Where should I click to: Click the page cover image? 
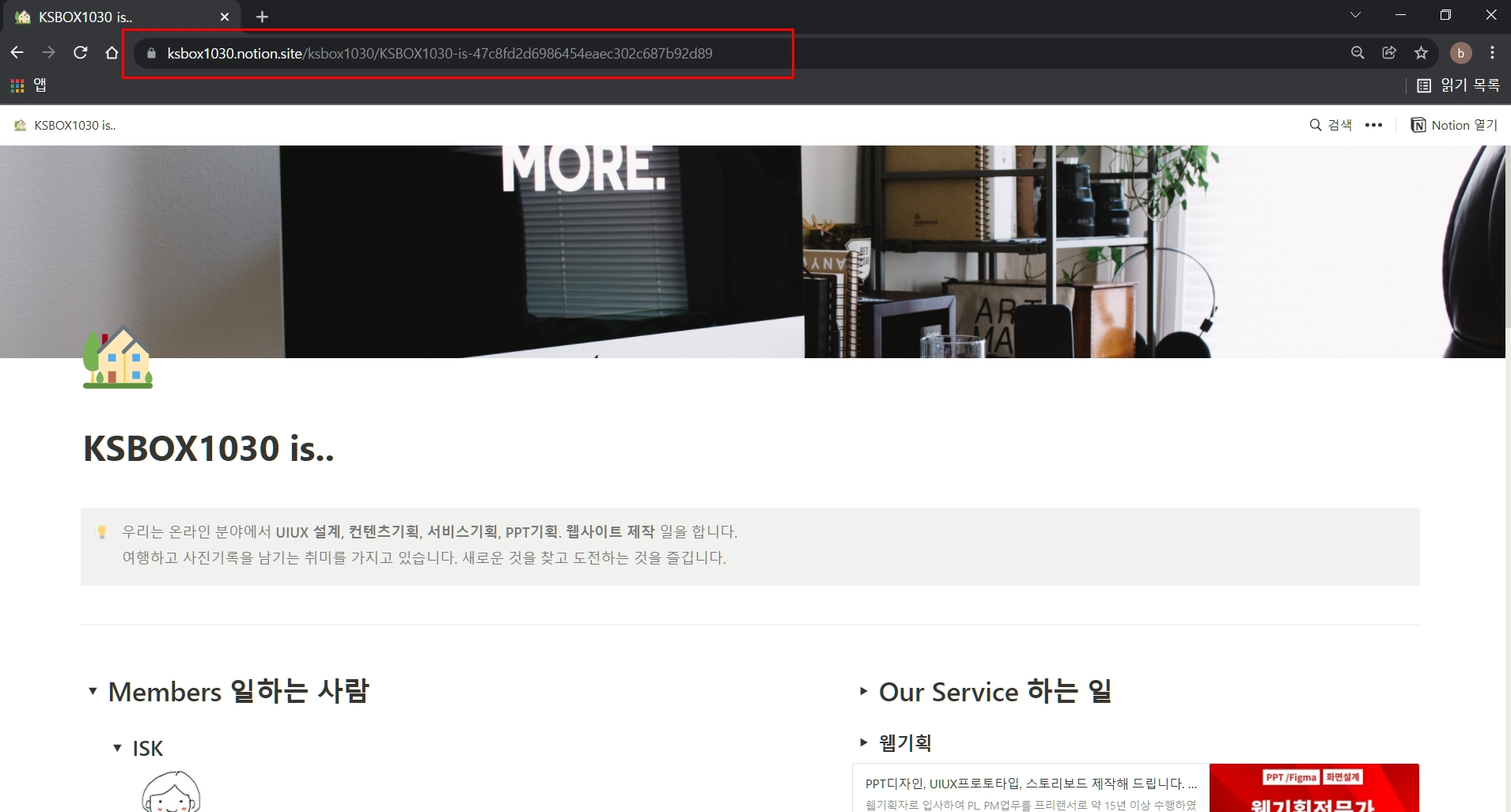[752, 251]
